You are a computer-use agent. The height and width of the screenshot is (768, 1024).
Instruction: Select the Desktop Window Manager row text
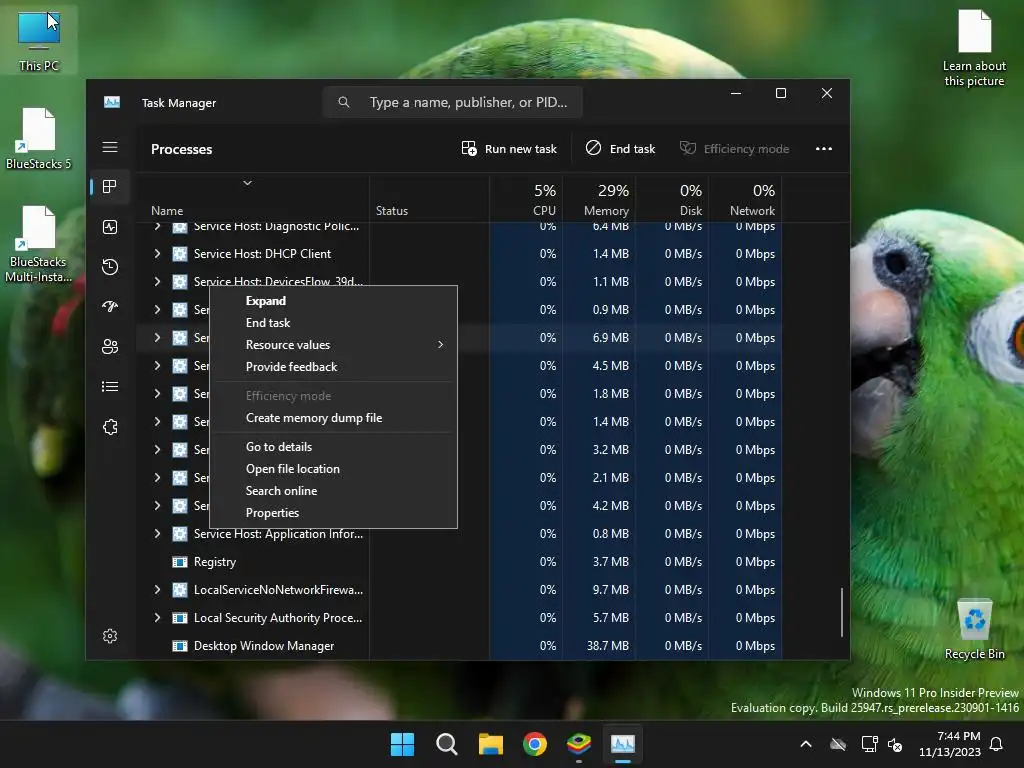click(264, 646)
